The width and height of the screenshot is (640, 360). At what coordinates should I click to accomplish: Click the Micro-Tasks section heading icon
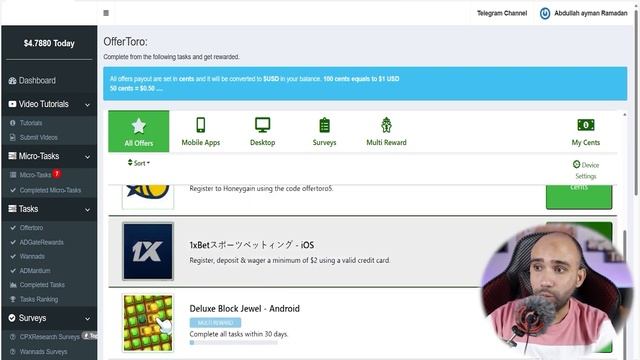pos(12,156)
